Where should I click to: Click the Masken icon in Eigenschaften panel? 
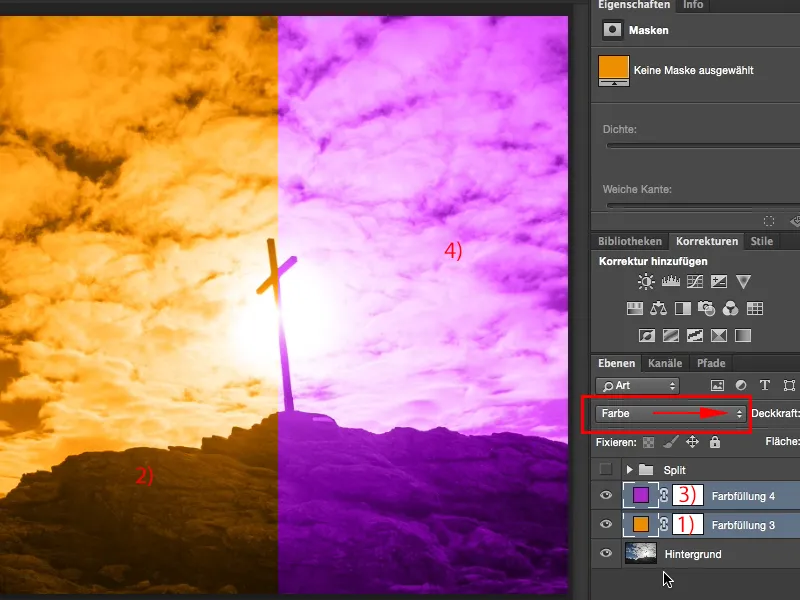(612, 30)
